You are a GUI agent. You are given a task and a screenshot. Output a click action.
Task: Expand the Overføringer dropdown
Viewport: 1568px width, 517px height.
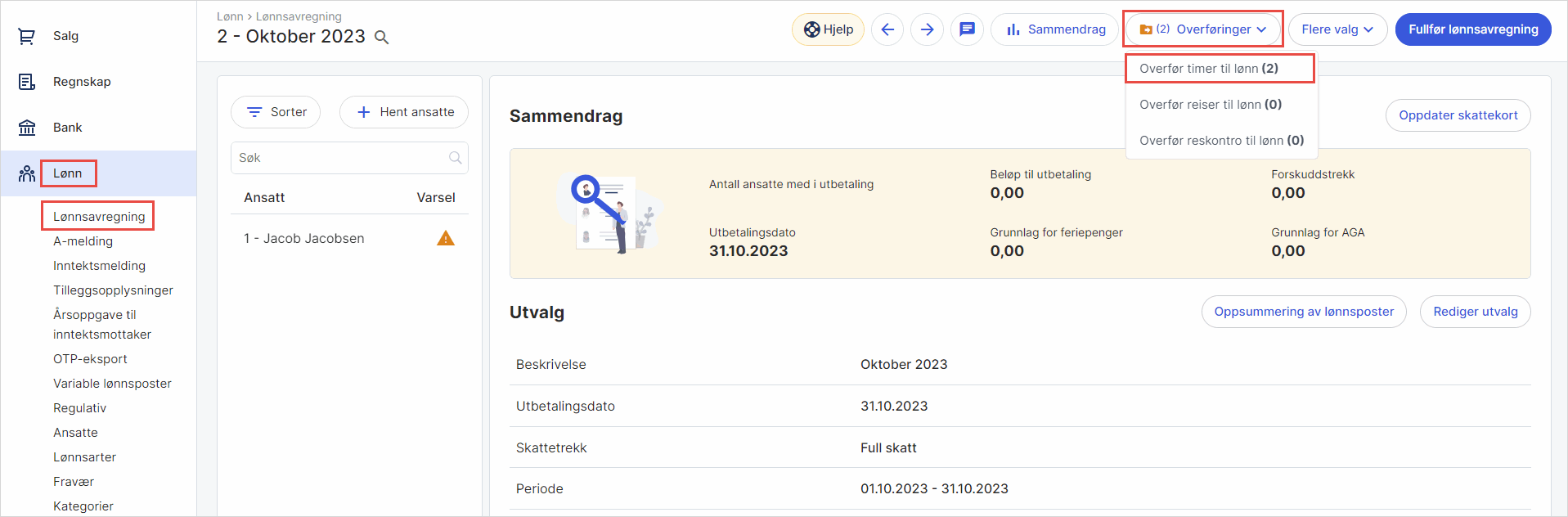click(1202, 29)
